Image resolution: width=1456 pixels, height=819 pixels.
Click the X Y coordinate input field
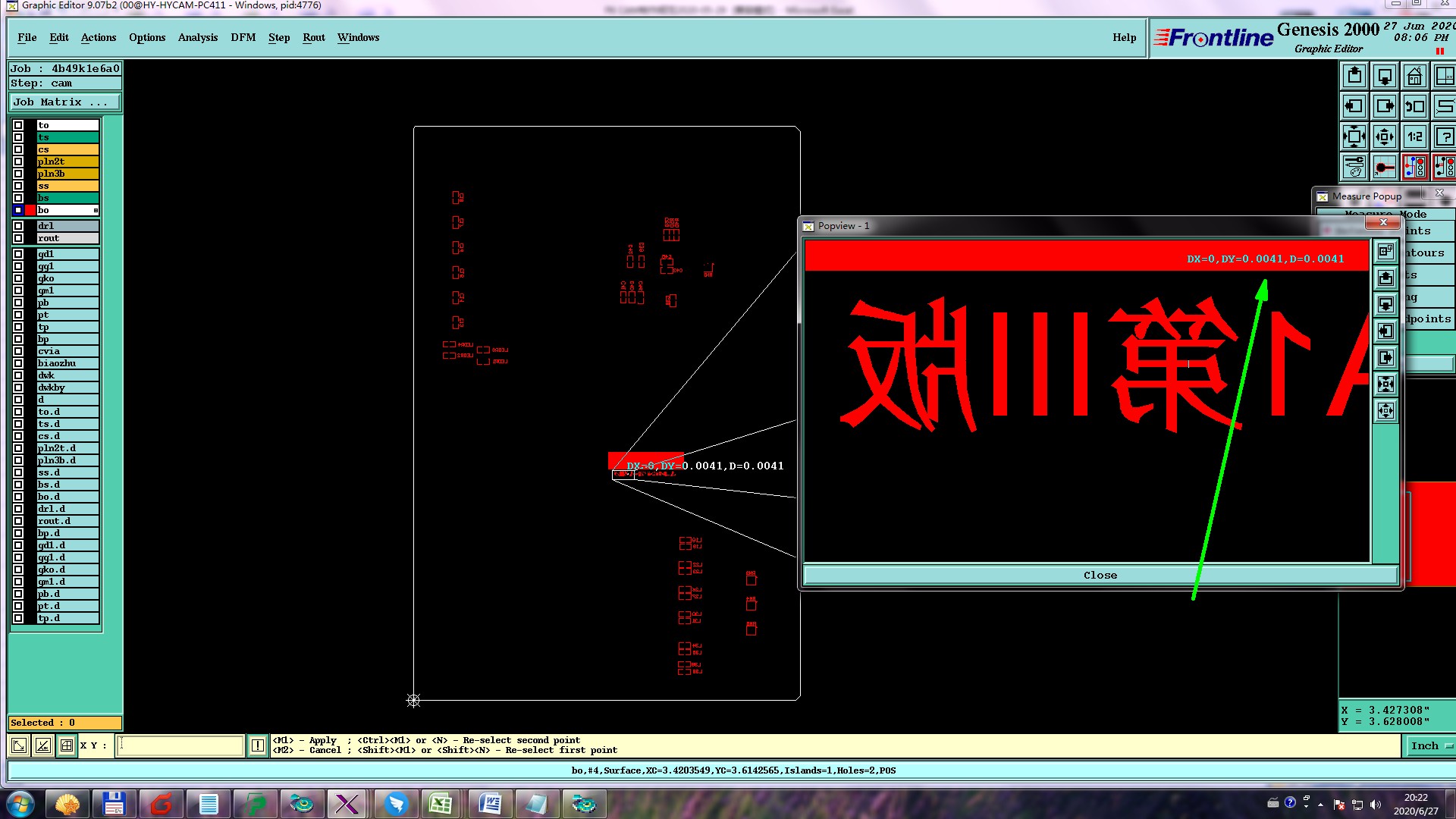point(180,745)
